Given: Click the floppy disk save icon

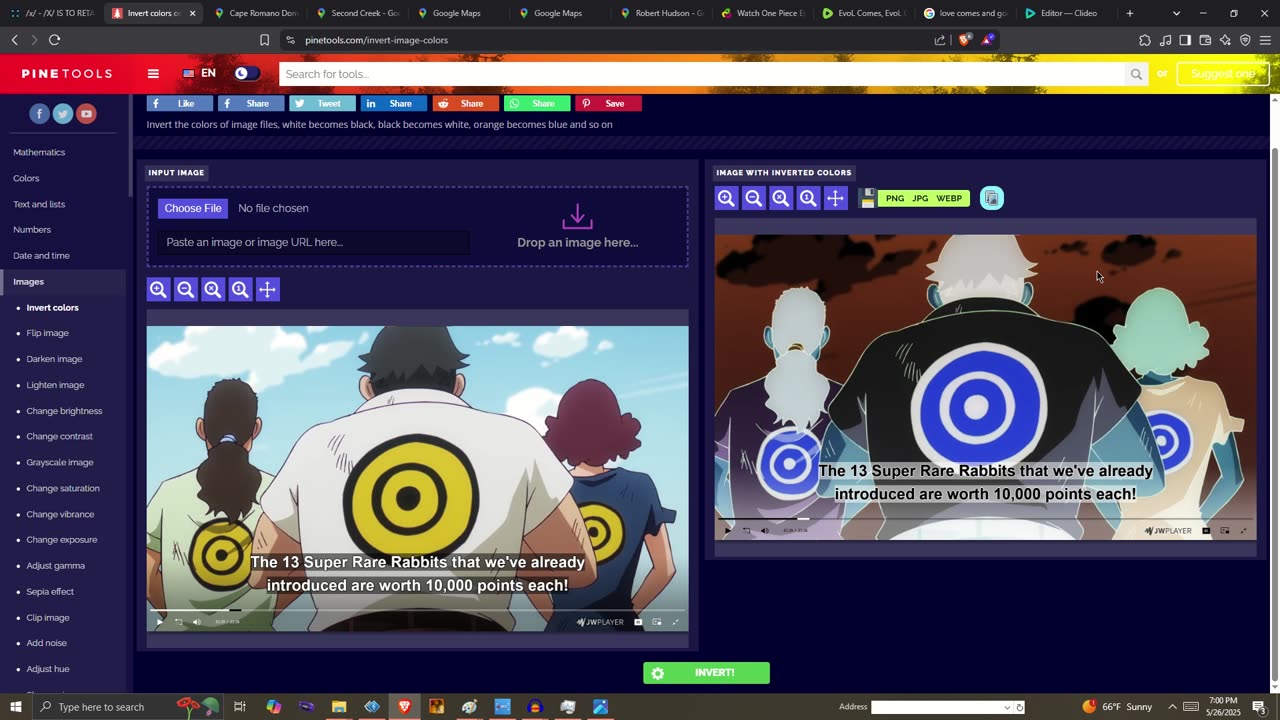Looking at the screenshot, I should 868,198.
